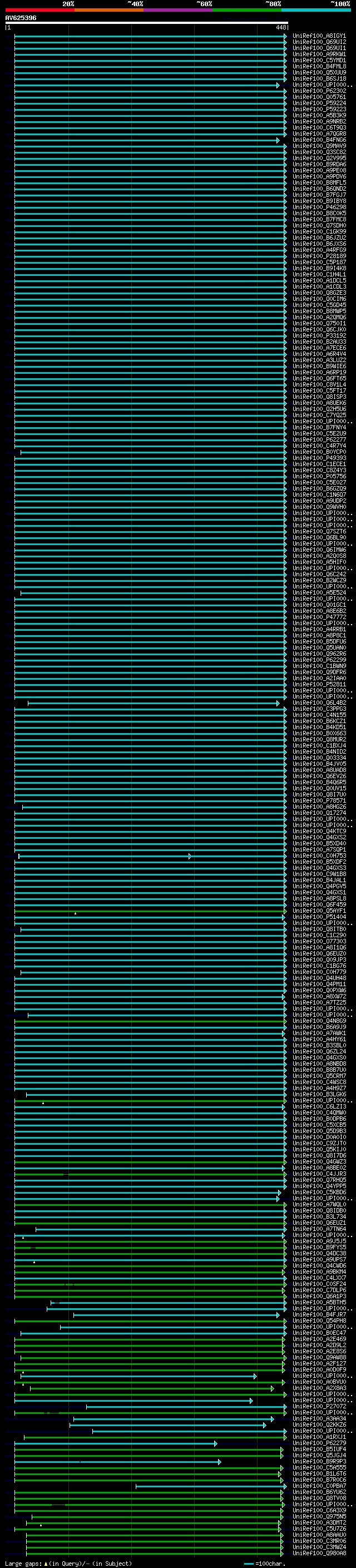Click the cyan ~100% identity color segment

pyautogui.click(x=317, y=10)
